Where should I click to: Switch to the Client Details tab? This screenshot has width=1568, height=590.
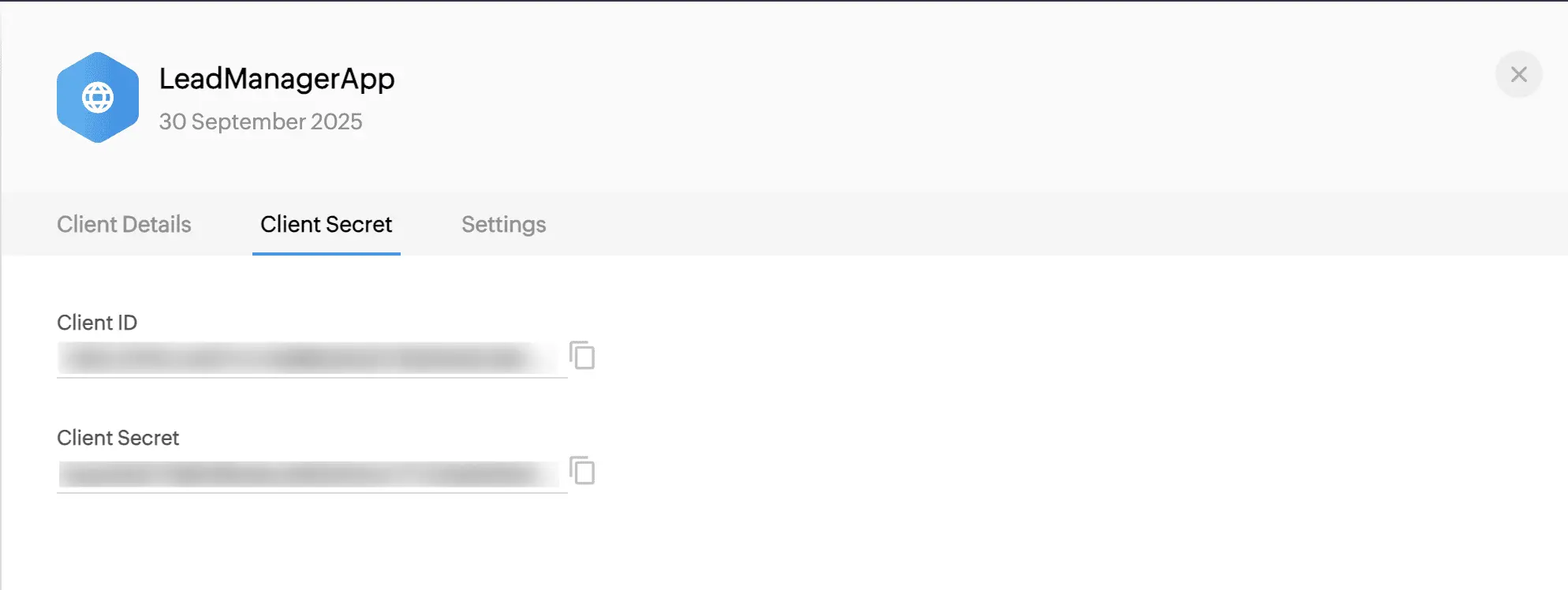[124, 225]
